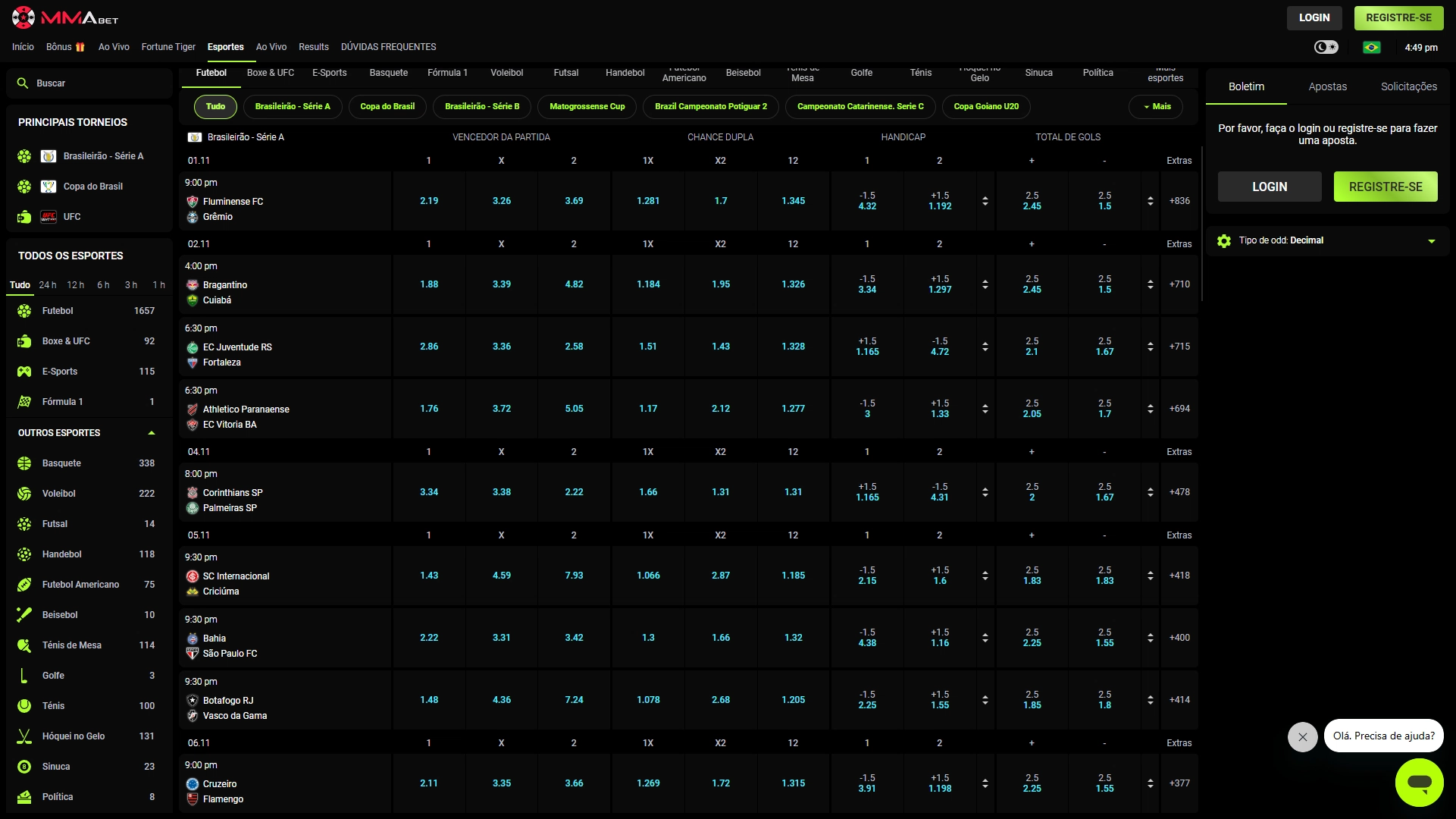
Task: Click the Futebol Americano ball icon
Action: tap(24, 585)
